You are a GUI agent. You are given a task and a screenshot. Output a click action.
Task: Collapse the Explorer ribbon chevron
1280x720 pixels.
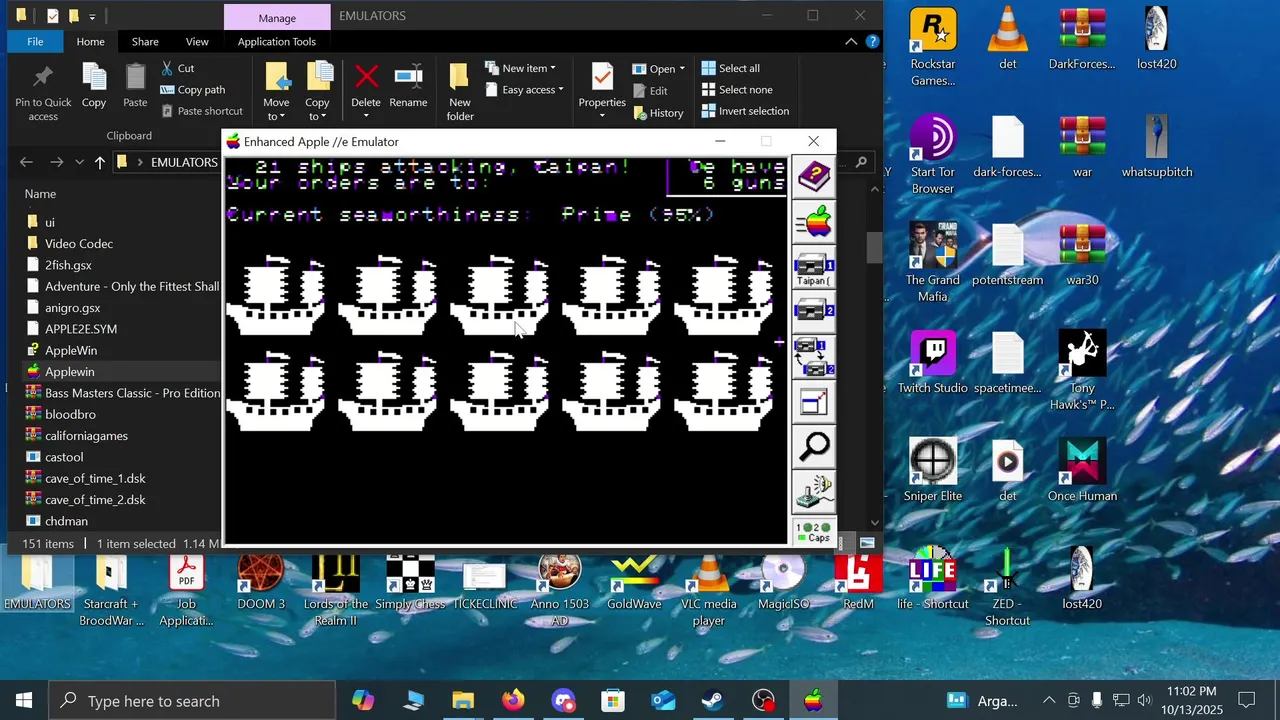pyautogui.click(x=851, y=42)
